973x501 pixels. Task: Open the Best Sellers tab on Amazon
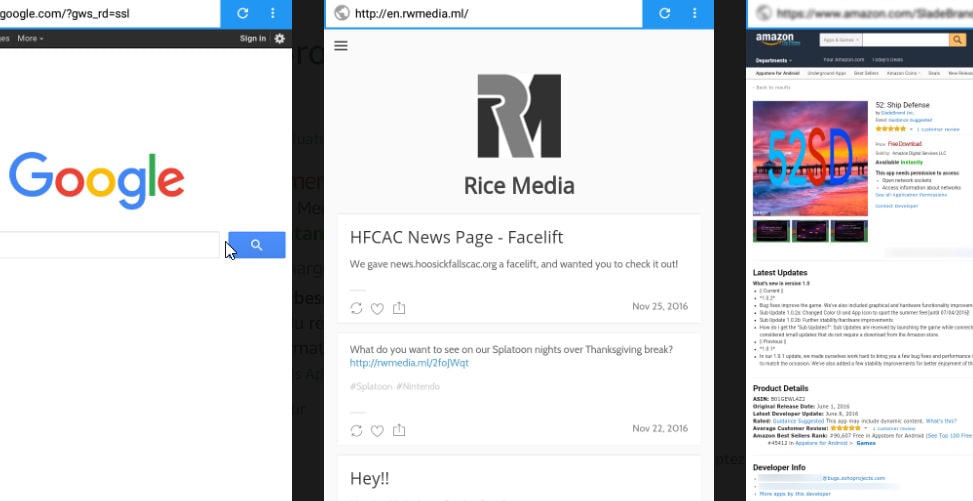[x=866, y=73]
